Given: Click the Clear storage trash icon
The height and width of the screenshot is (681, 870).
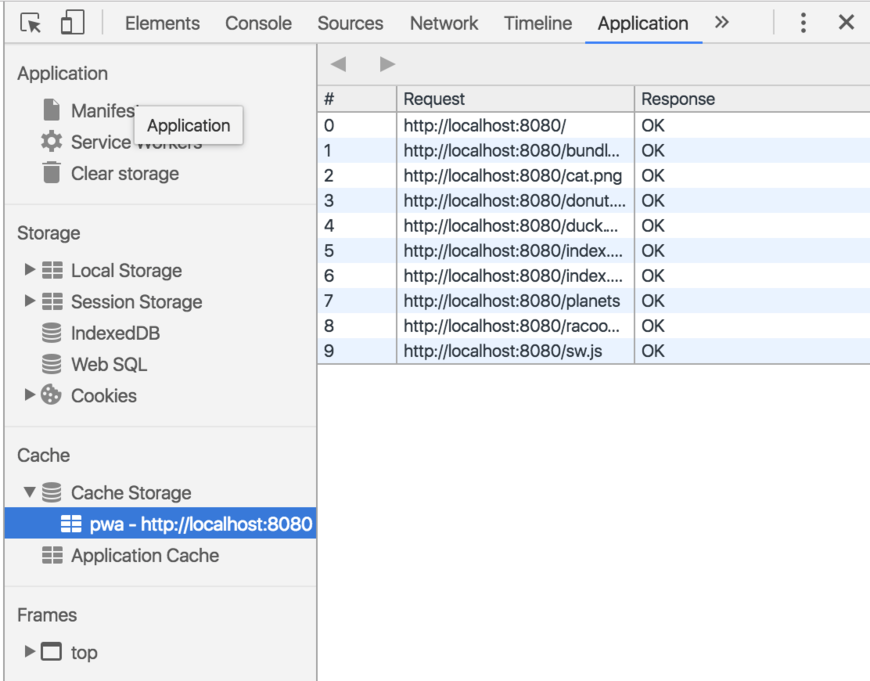Looking at the screenshot, I should tap(53, 173).
